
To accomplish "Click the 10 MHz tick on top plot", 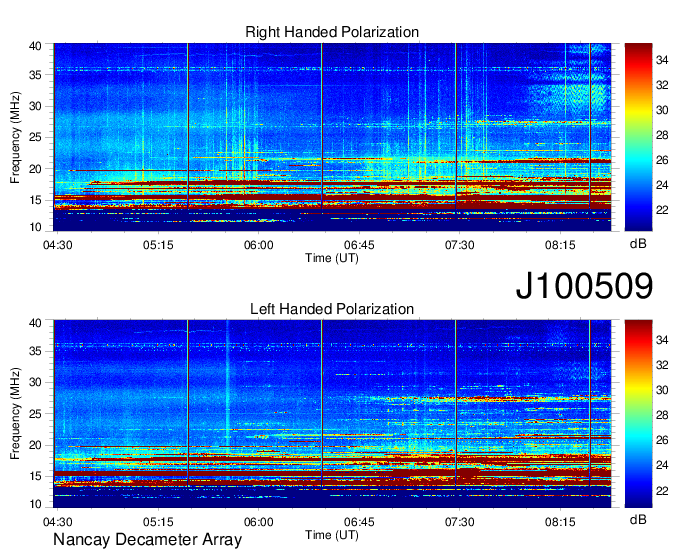I will 35,227.
